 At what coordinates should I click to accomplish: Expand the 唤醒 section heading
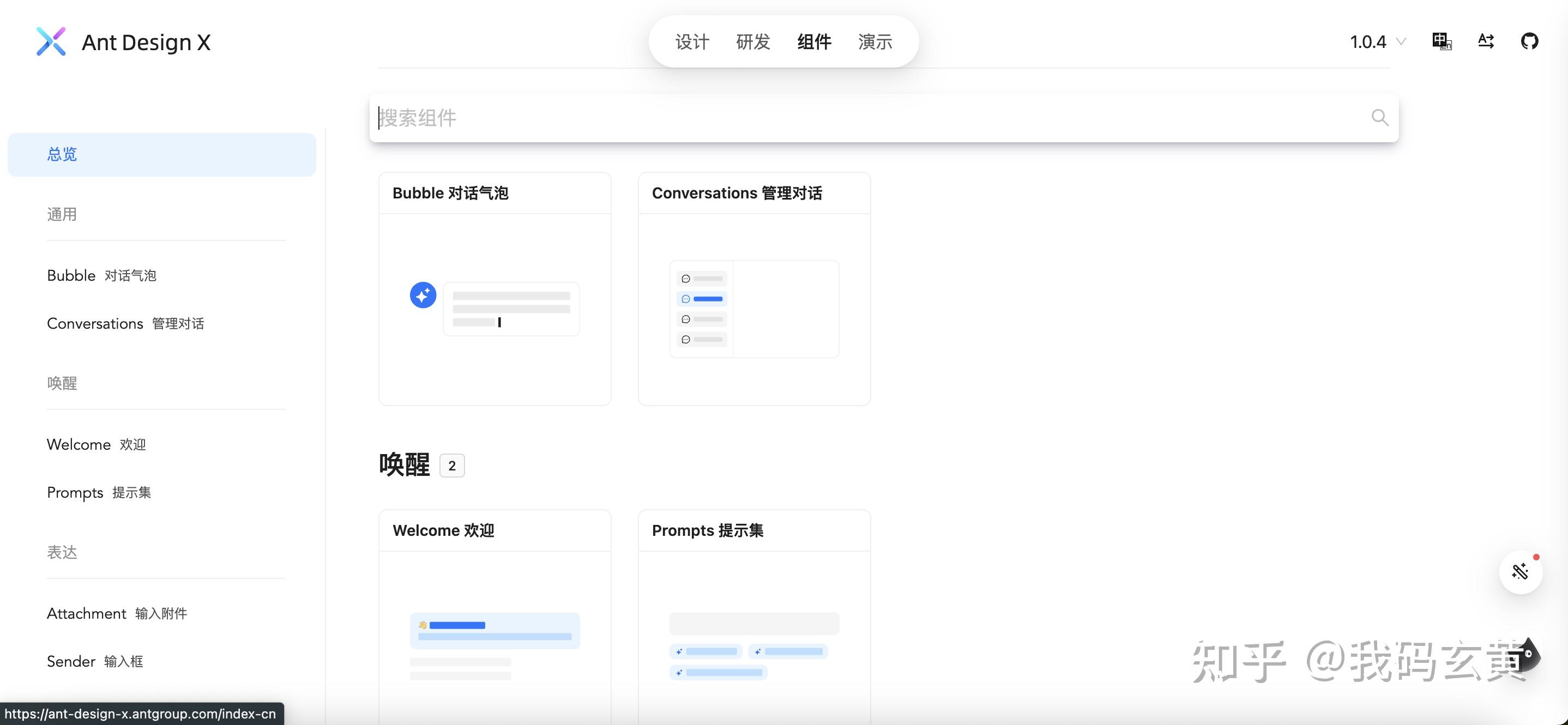[x=404, y=464]
